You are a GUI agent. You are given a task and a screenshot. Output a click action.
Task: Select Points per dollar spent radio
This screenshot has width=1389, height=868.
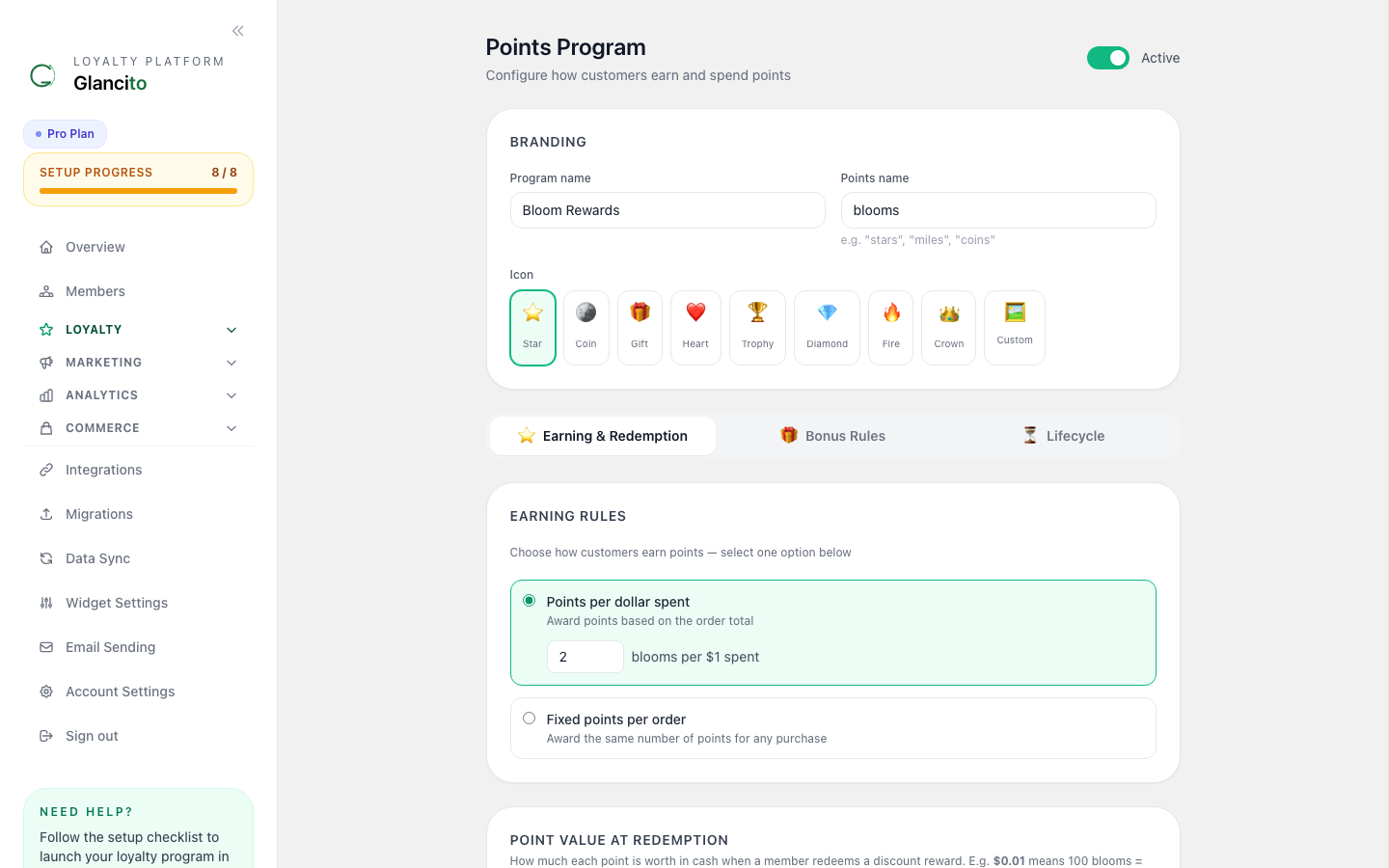(x=529, y=601)
